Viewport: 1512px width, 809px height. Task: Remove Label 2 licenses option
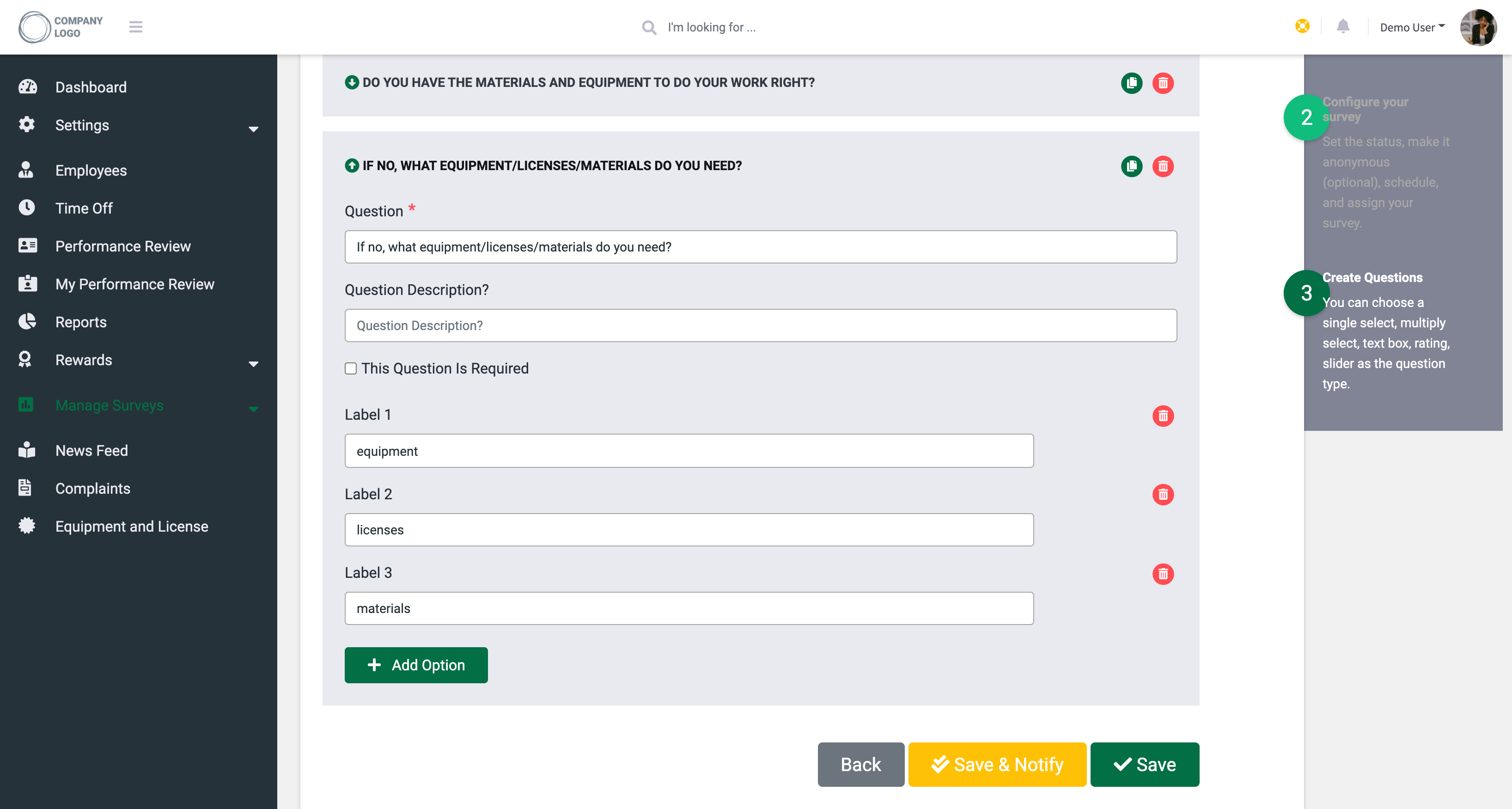click(1163, 494)
